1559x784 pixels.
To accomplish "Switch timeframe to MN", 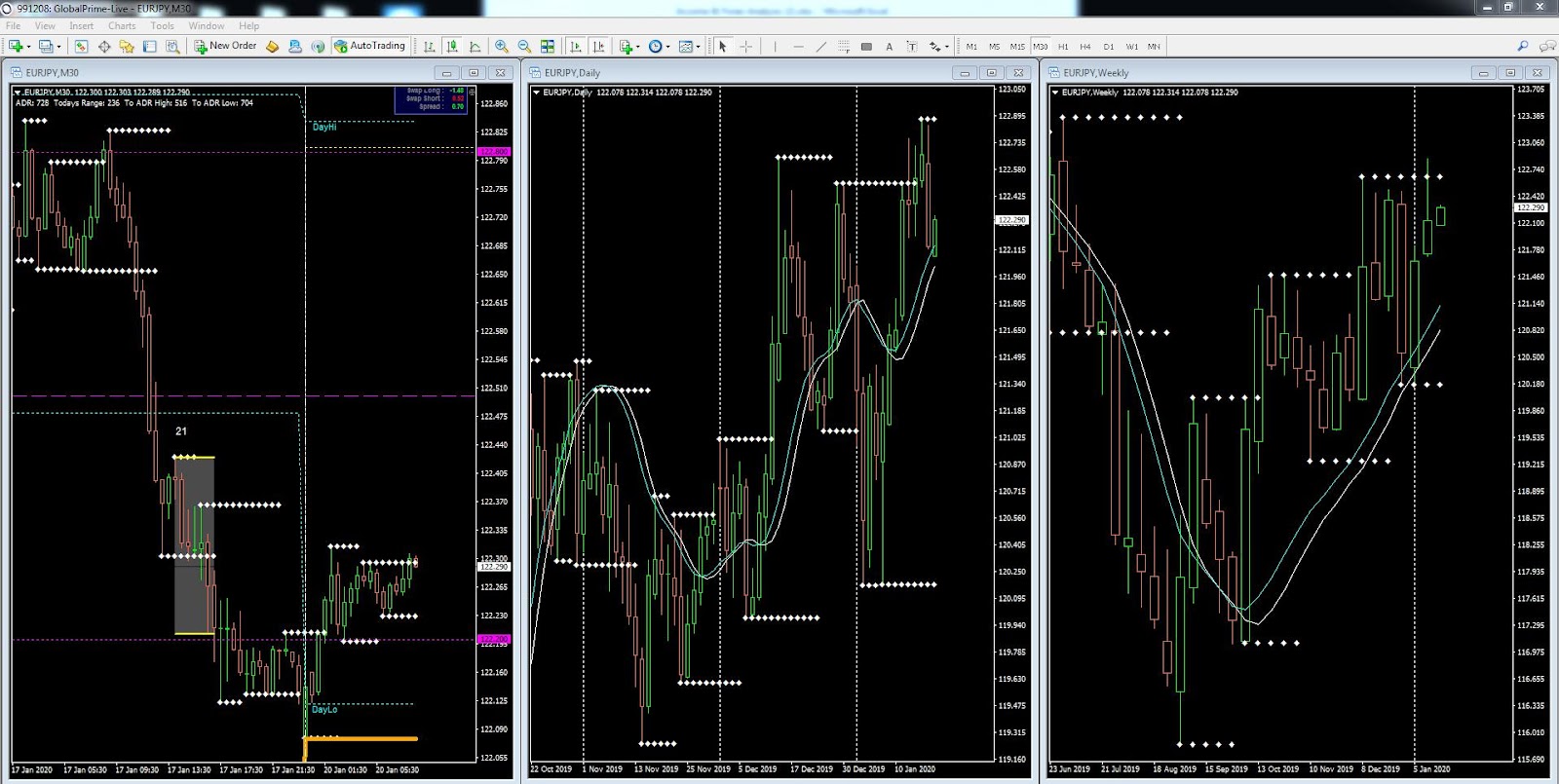I will [x=1154, y=47].
